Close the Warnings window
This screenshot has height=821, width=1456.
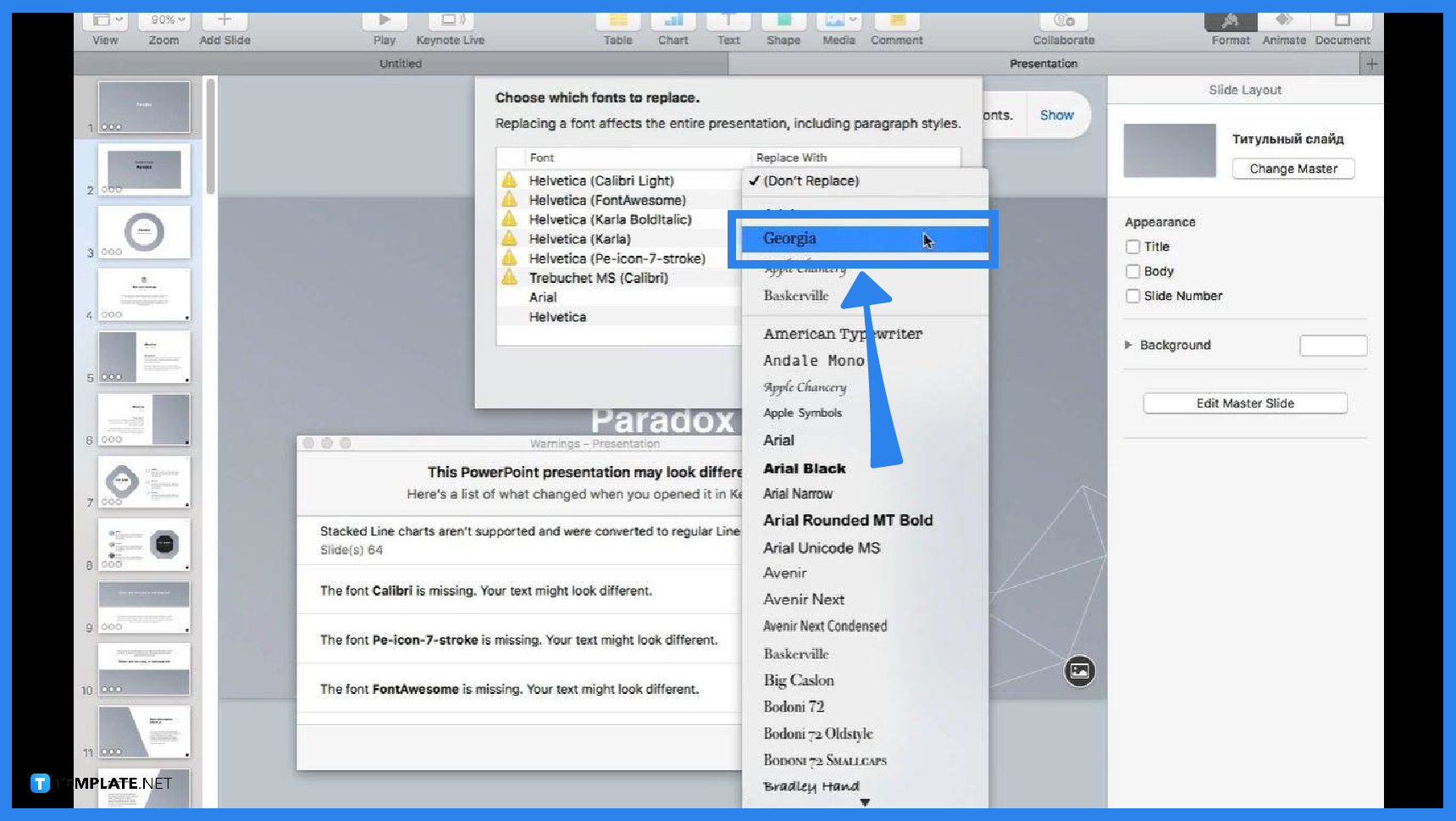pyautogui.click(x=308, y=443)
